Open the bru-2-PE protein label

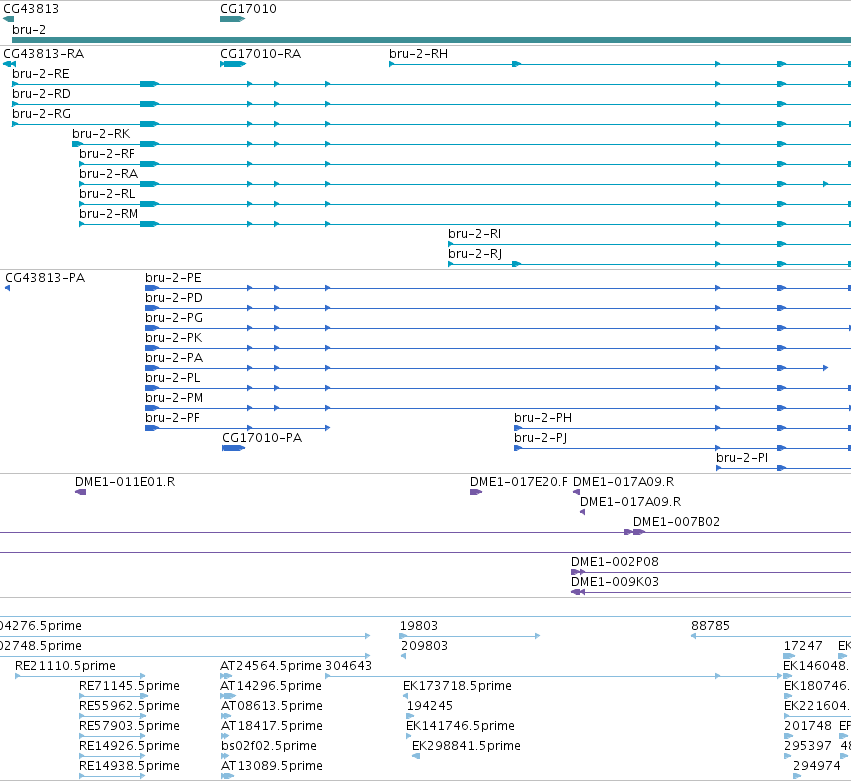[173, 278]
